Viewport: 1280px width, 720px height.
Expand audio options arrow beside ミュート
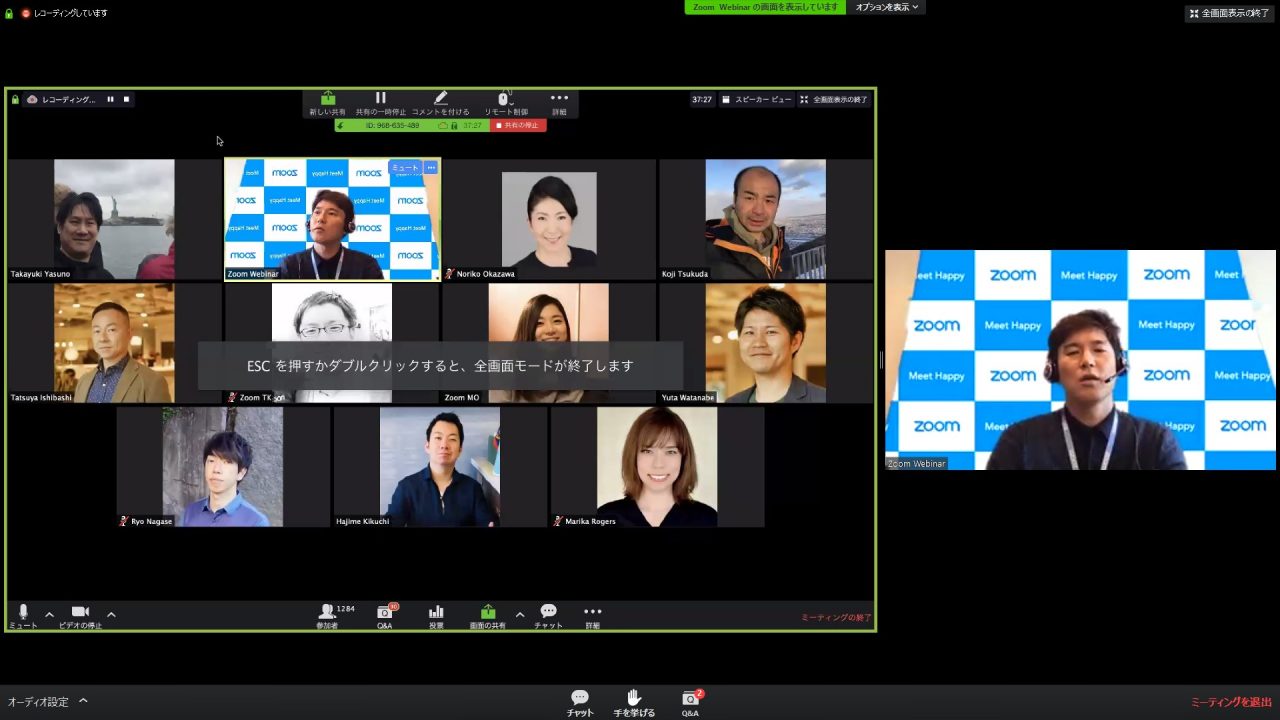pos(49,614)
